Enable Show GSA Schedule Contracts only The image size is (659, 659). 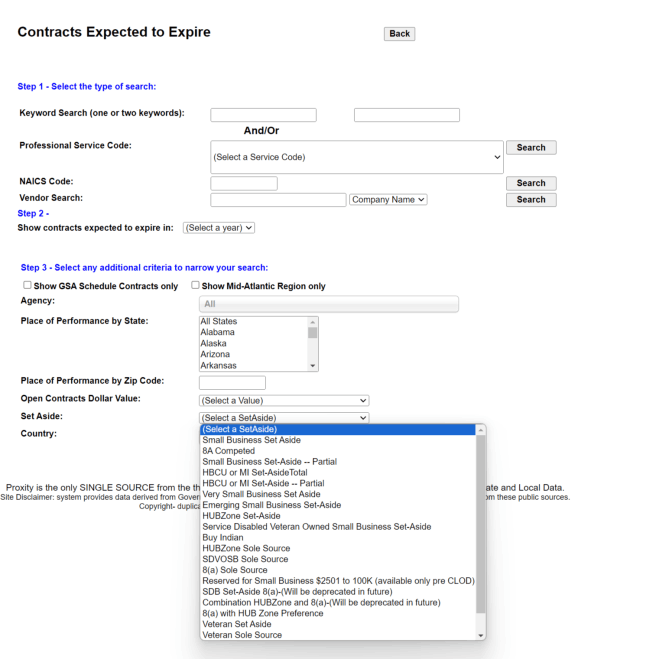coord(27,285)
